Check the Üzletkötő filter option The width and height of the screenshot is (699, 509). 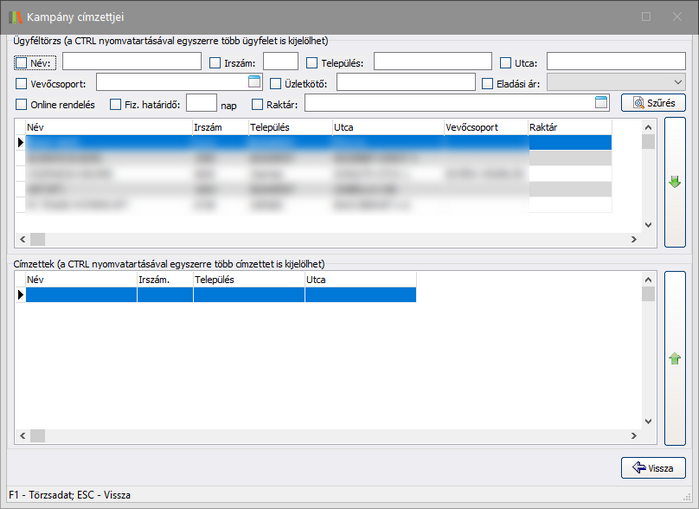pos(276,84)
